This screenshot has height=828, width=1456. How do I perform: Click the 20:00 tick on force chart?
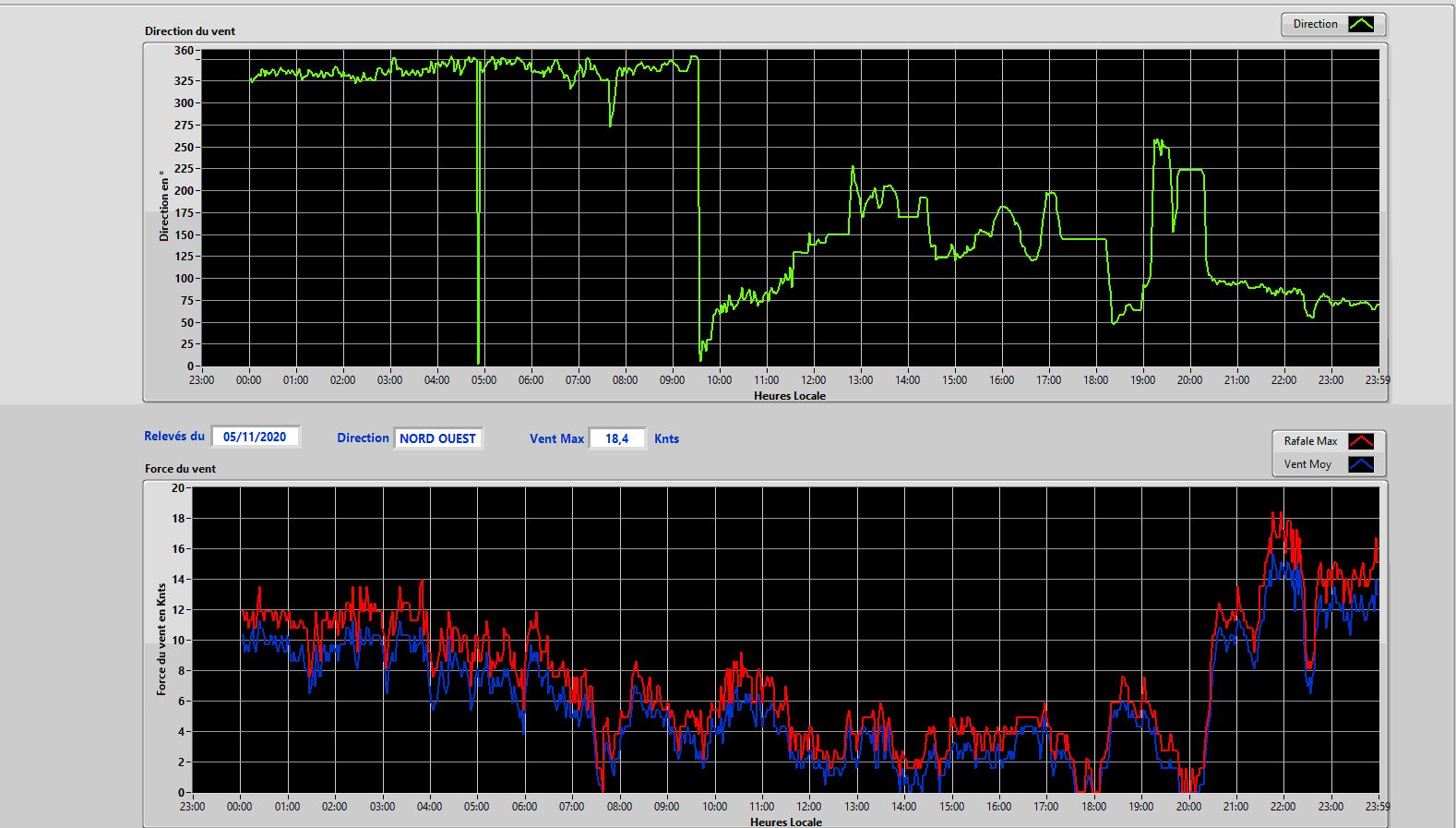pyautogui.click(x=1188, y=807)
